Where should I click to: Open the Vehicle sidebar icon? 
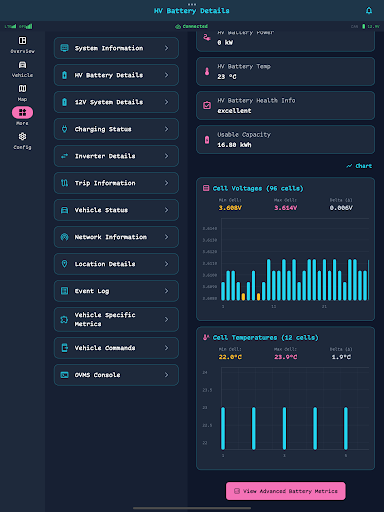coord(22,65)
